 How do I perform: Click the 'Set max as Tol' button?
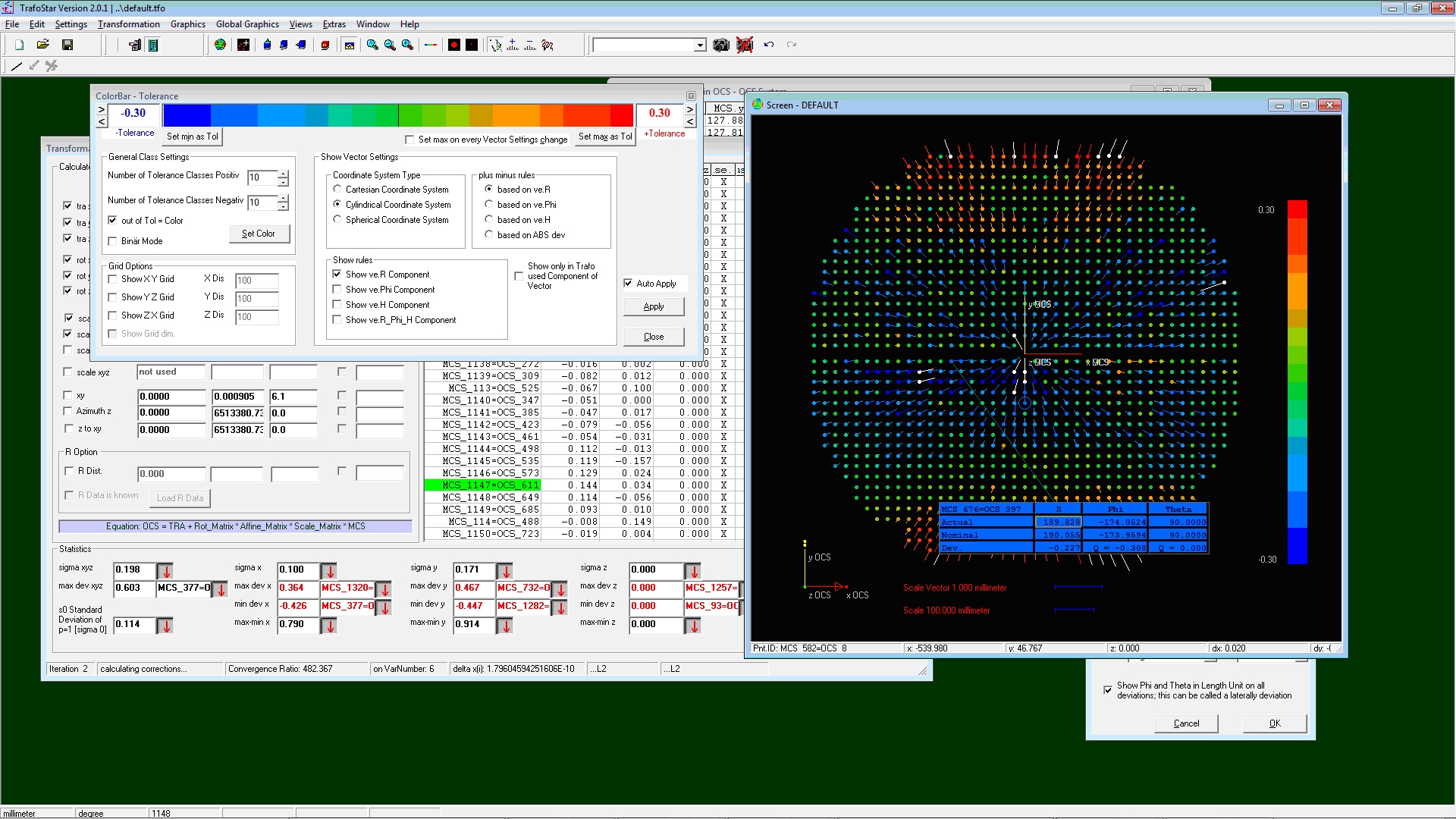click(x=604, y=137)
